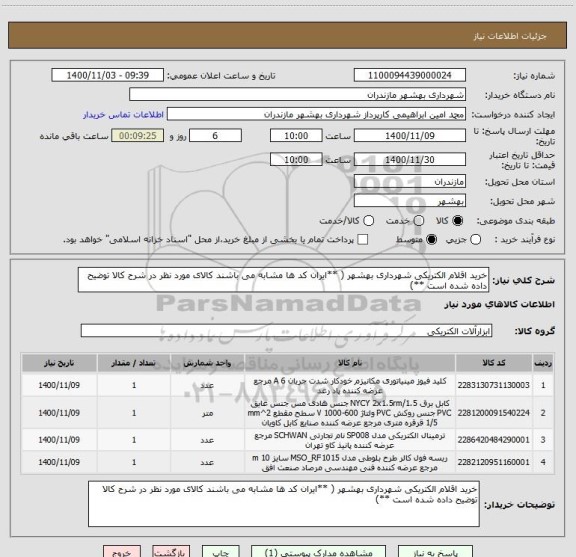Click the ریسه فول کالر product name
576x557 pixels.
350,463
